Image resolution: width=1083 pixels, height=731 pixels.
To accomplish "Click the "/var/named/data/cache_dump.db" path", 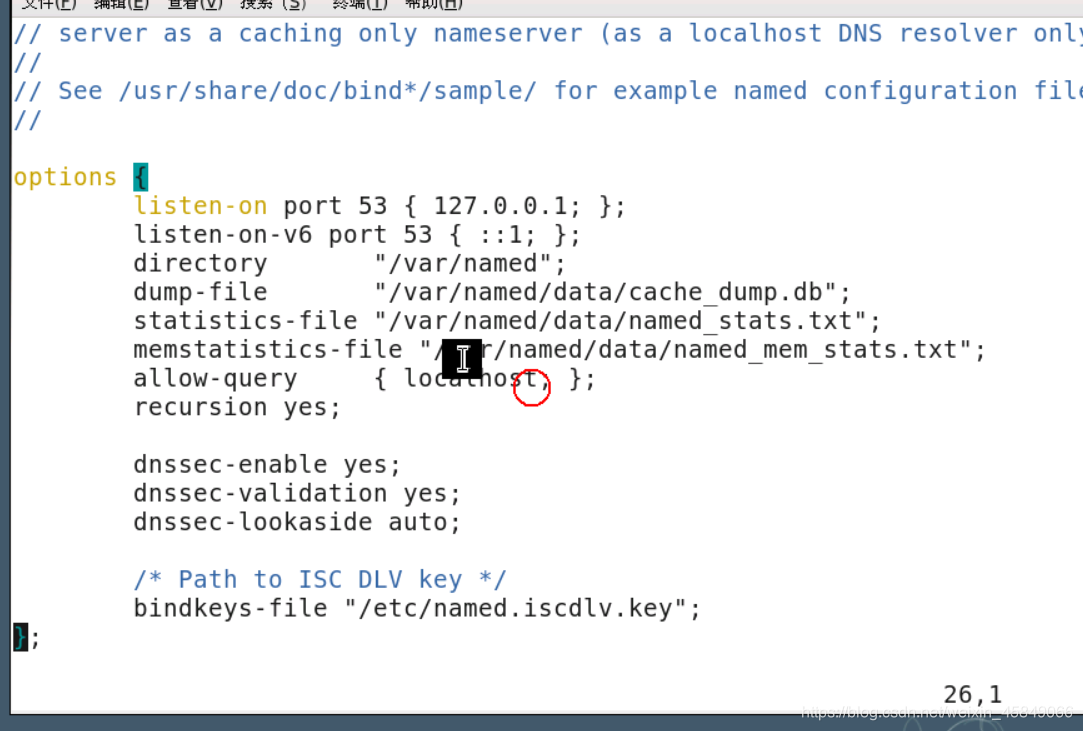I will [x=606, y=292].
